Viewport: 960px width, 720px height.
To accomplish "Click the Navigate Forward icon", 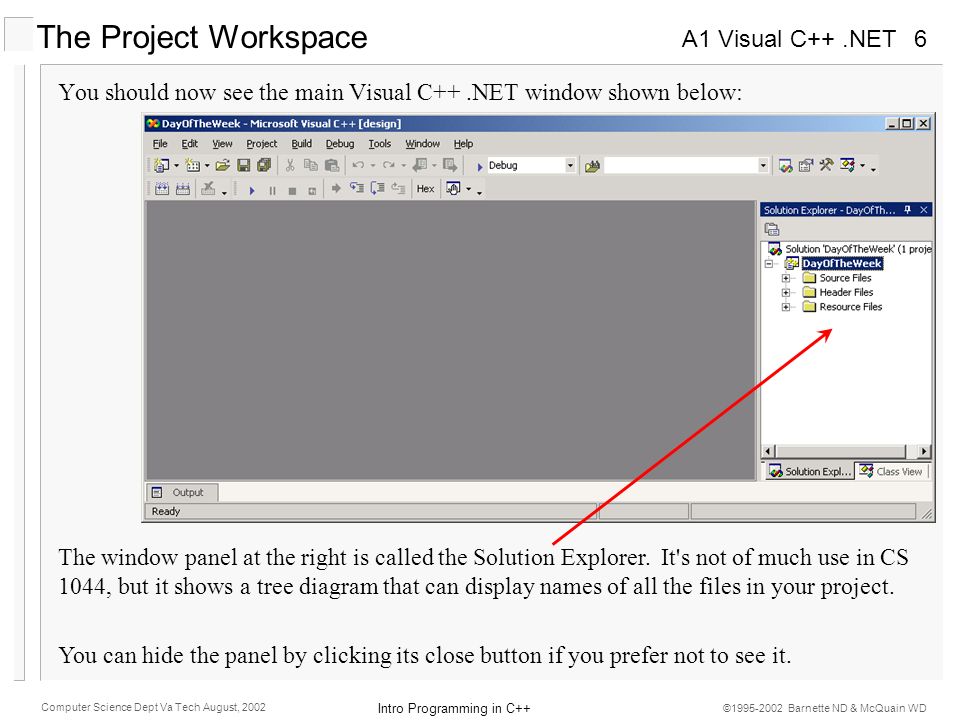I will (450, 165).
